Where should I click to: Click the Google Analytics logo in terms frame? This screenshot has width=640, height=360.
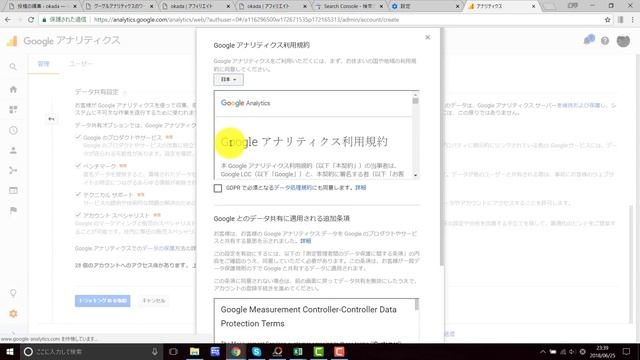(245, 103)
